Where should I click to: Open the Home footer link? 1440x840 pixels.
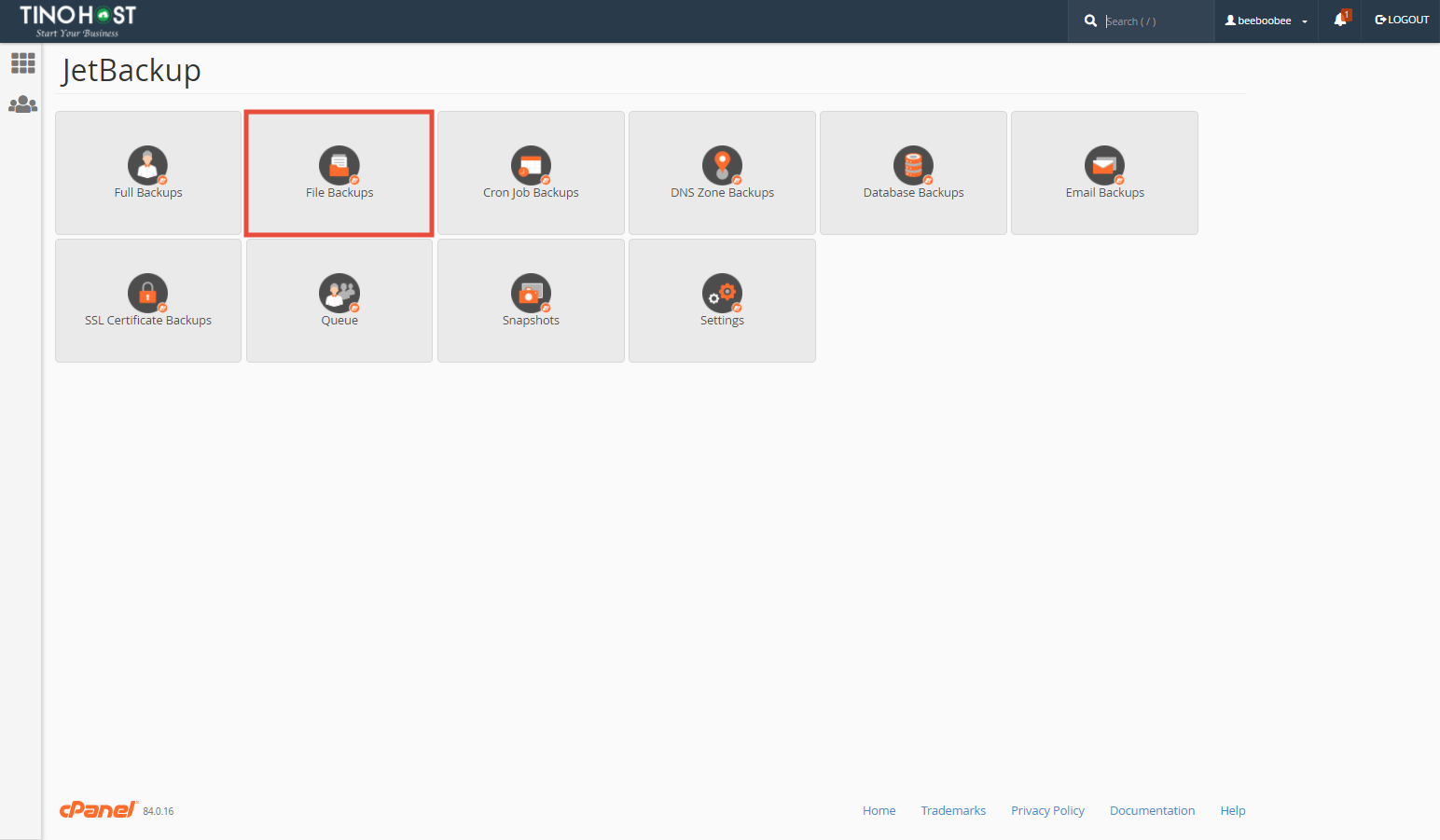coord(879,810)
